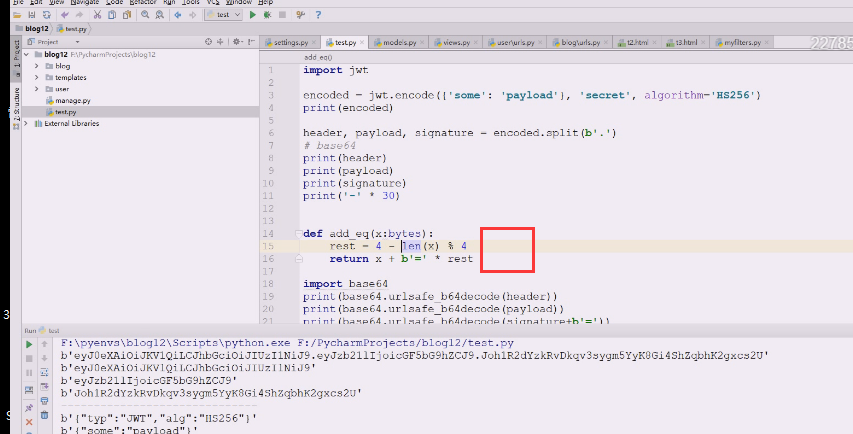Click the Down stack trace arrow in Run panel
853x434 pixels.
[x=45, y=358]
